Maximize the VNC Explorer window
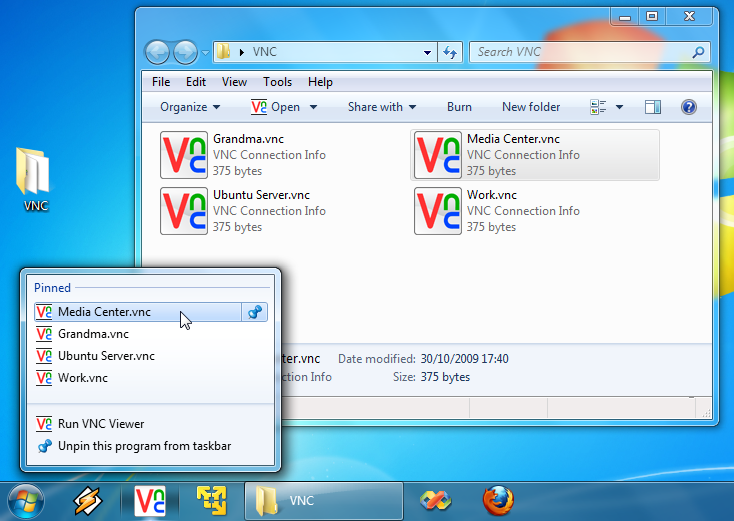This screenshot has height=521, width=734. click(652, 16)
